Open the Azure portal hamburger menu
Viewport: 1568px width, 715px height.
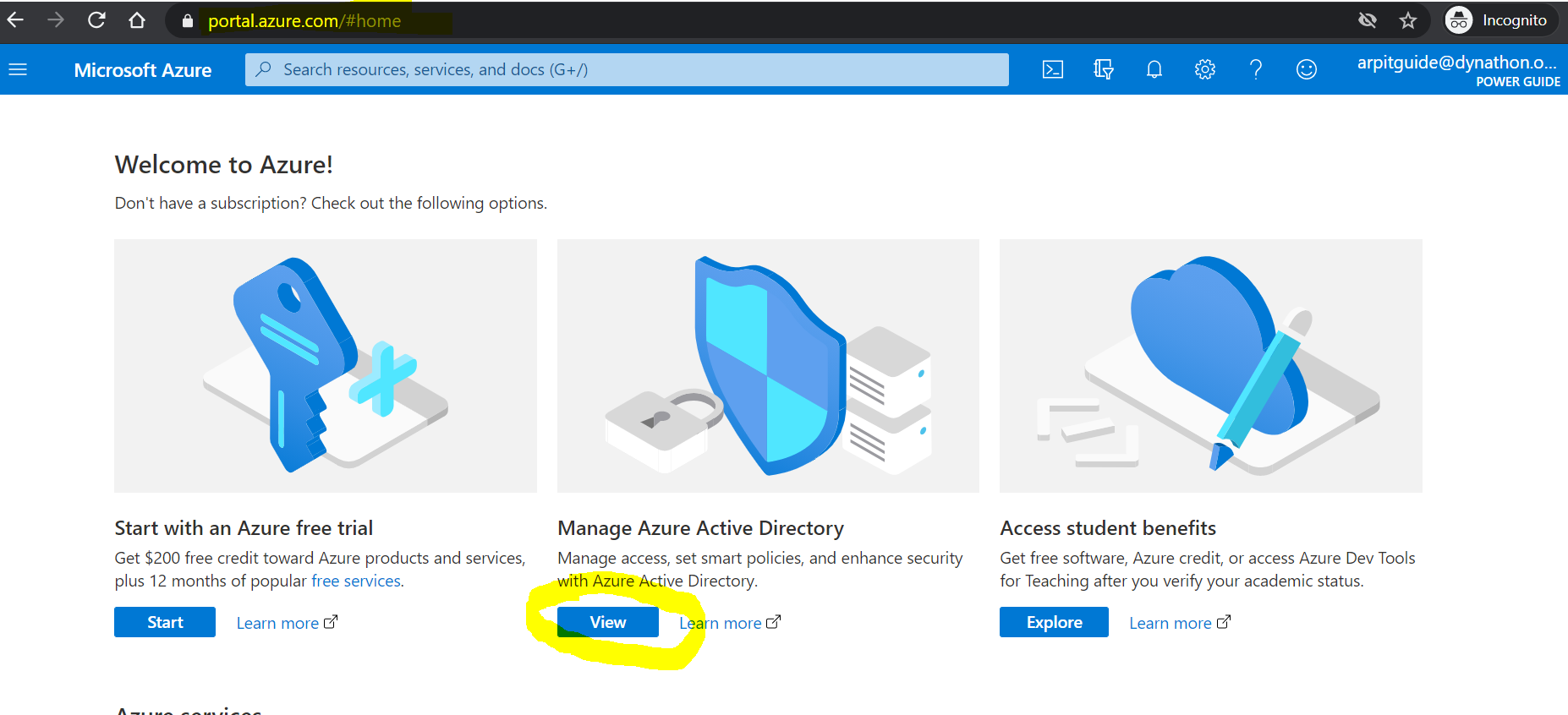click(18, 69)
